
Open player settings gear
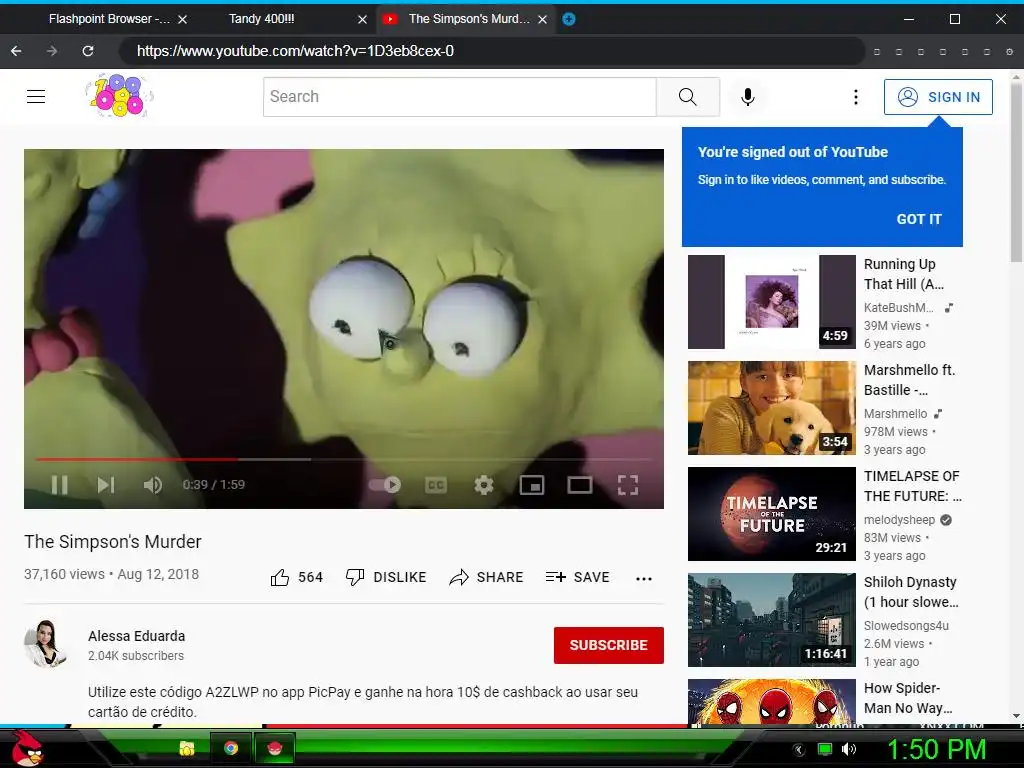pos(483,485)
